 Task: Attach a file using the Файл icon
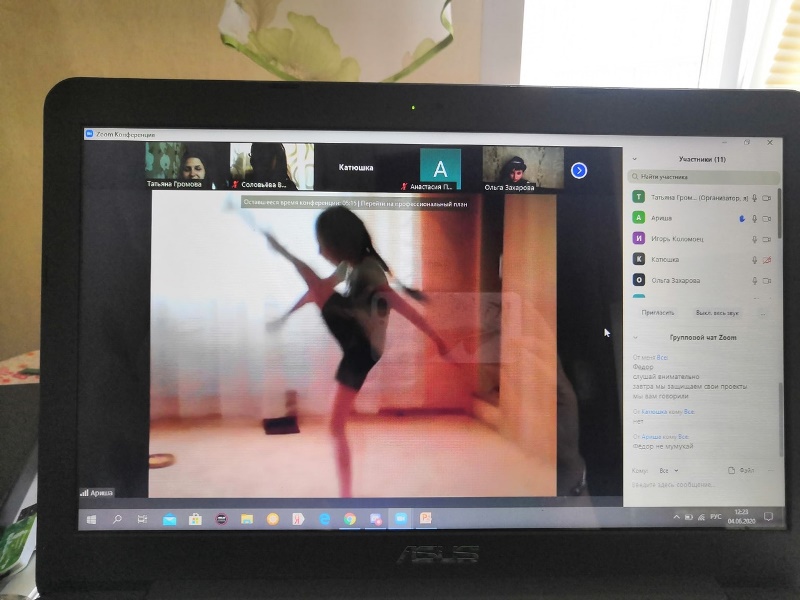(738, 470)
